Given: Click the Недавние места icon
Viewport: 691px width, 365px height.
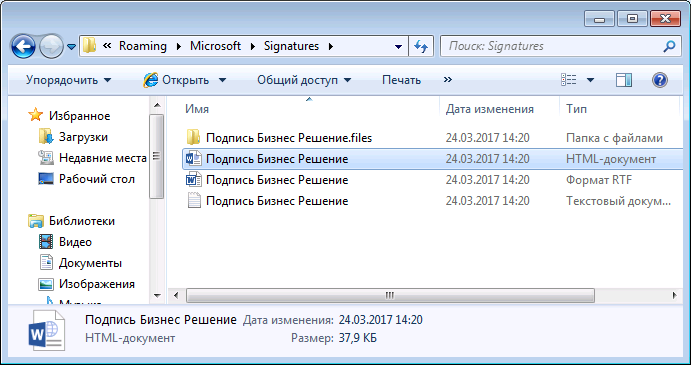Looking at the screenshot, I should (45, 158).
